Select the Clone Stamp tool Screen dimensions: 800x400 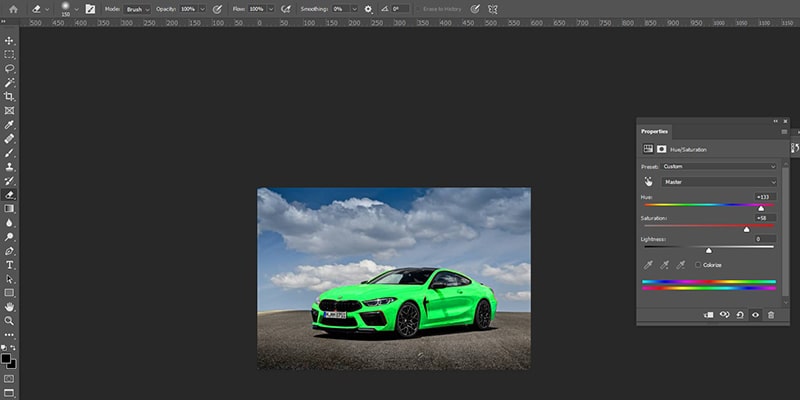[9, 167]
